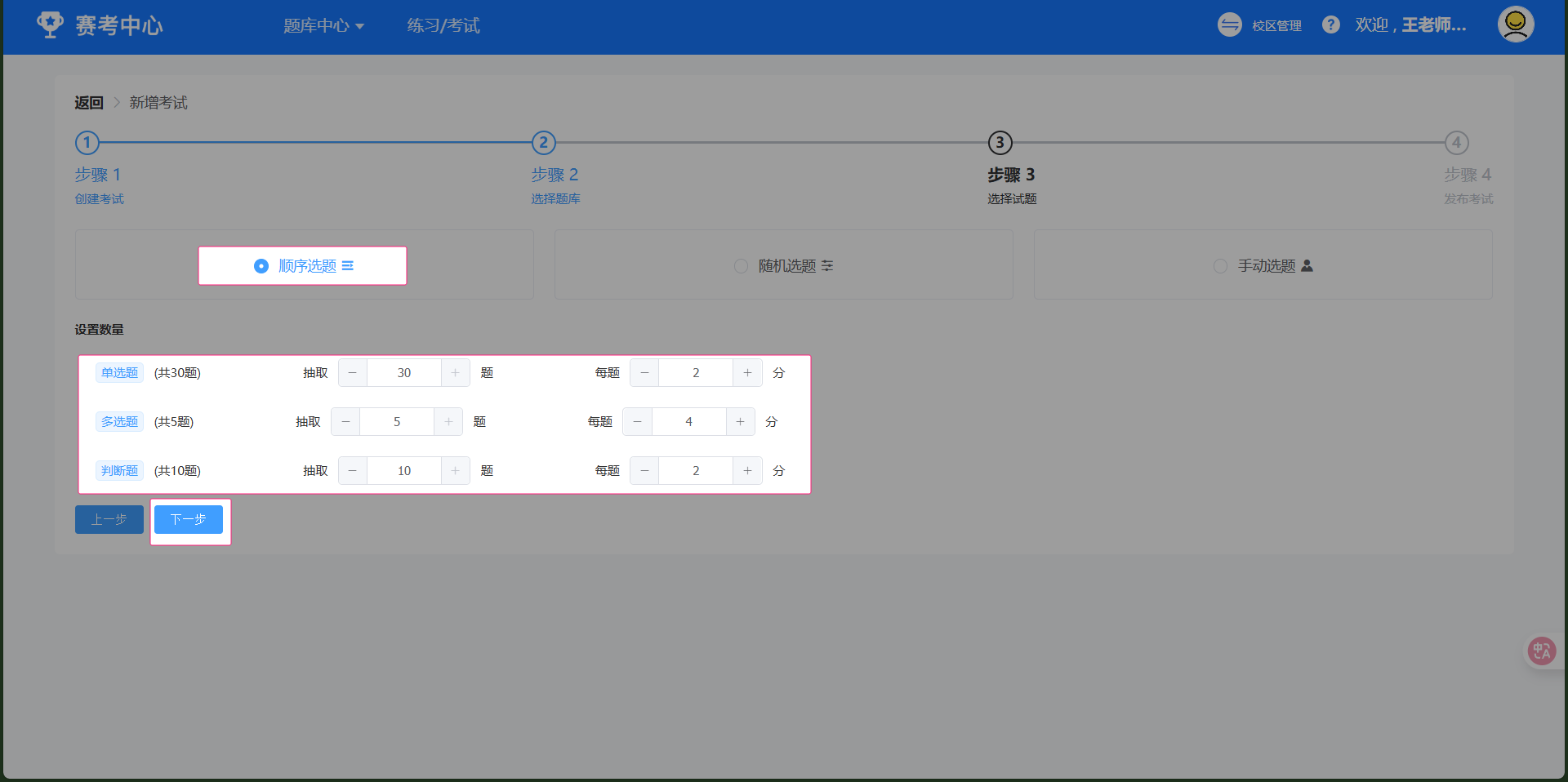Image resolution: width=1568 pixels, height=782 pixels.
Task: Expand the 题库中心 dropdown menu
Action: (x=323, y=26)
